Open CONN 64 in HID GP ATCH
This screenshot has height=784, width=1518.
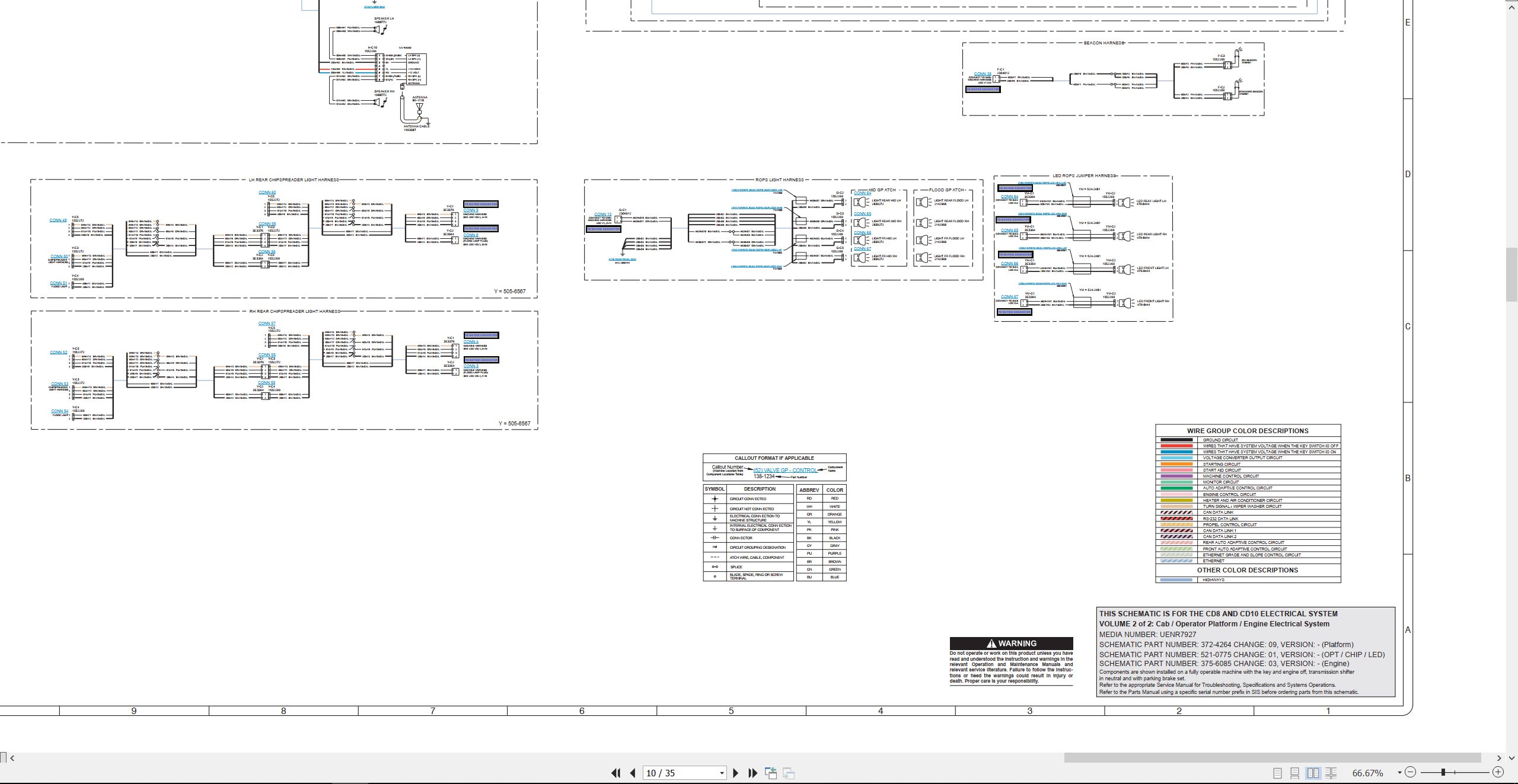point(862,193)
